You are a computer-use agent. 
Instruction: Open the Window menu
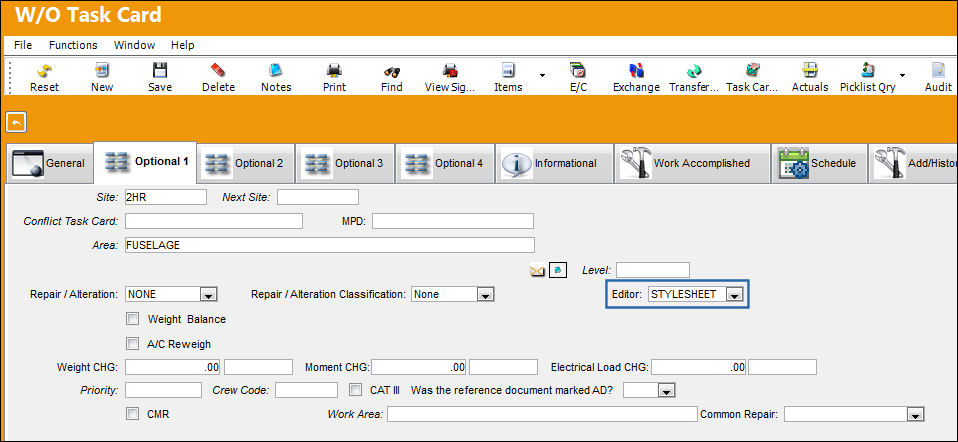tap(134, 45)
